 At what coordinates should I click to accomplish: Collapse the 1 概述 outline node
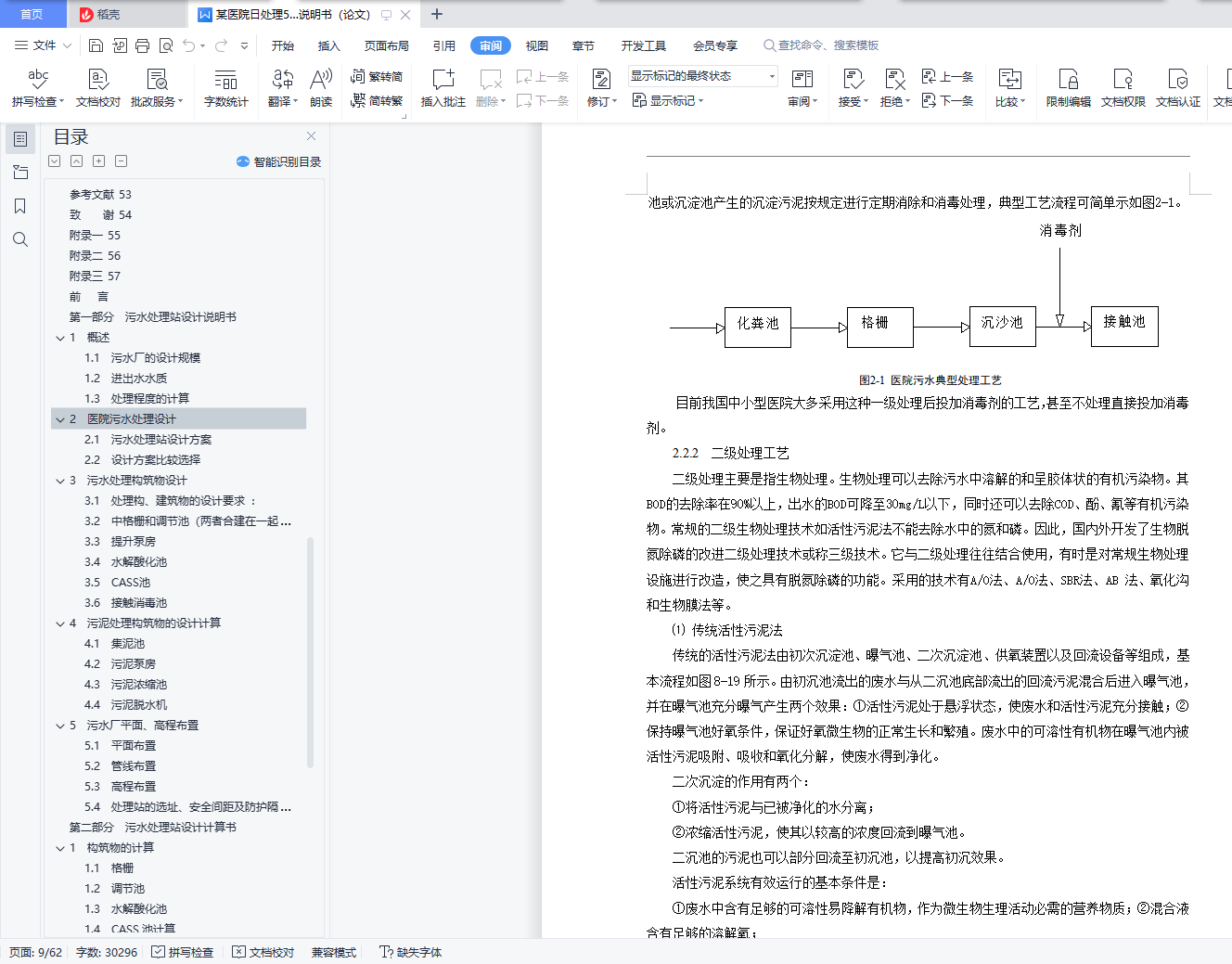(x=60, y=338)
